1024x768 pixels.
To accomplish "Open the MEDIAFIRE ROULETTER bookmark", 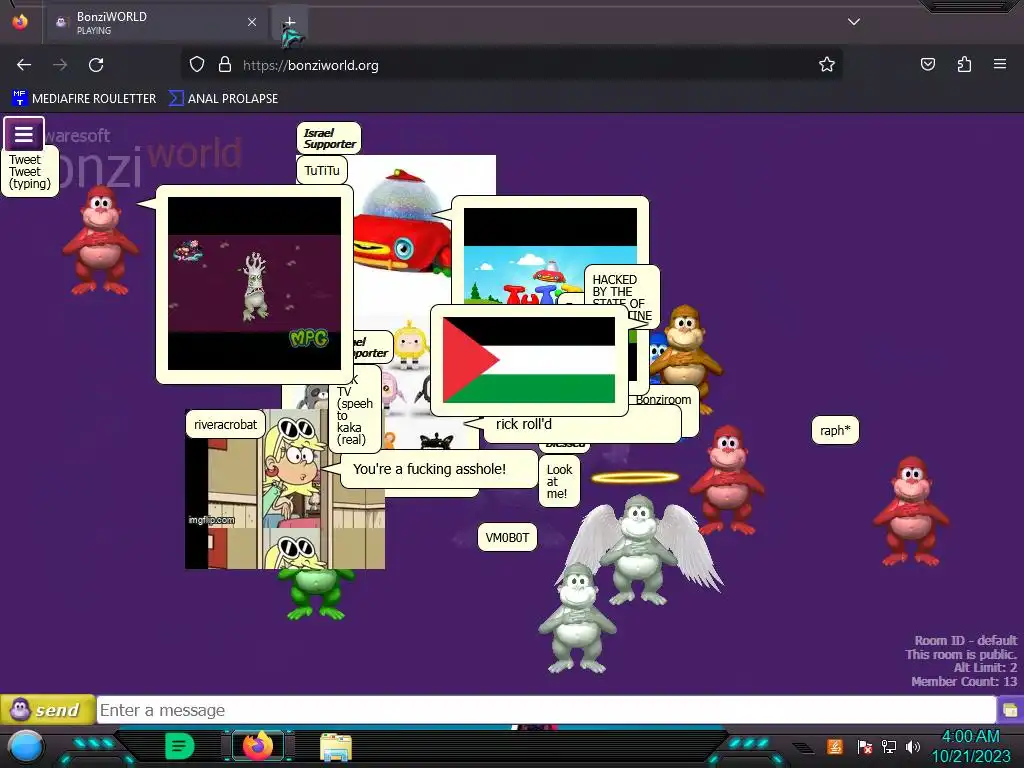I will coord(84,99).
